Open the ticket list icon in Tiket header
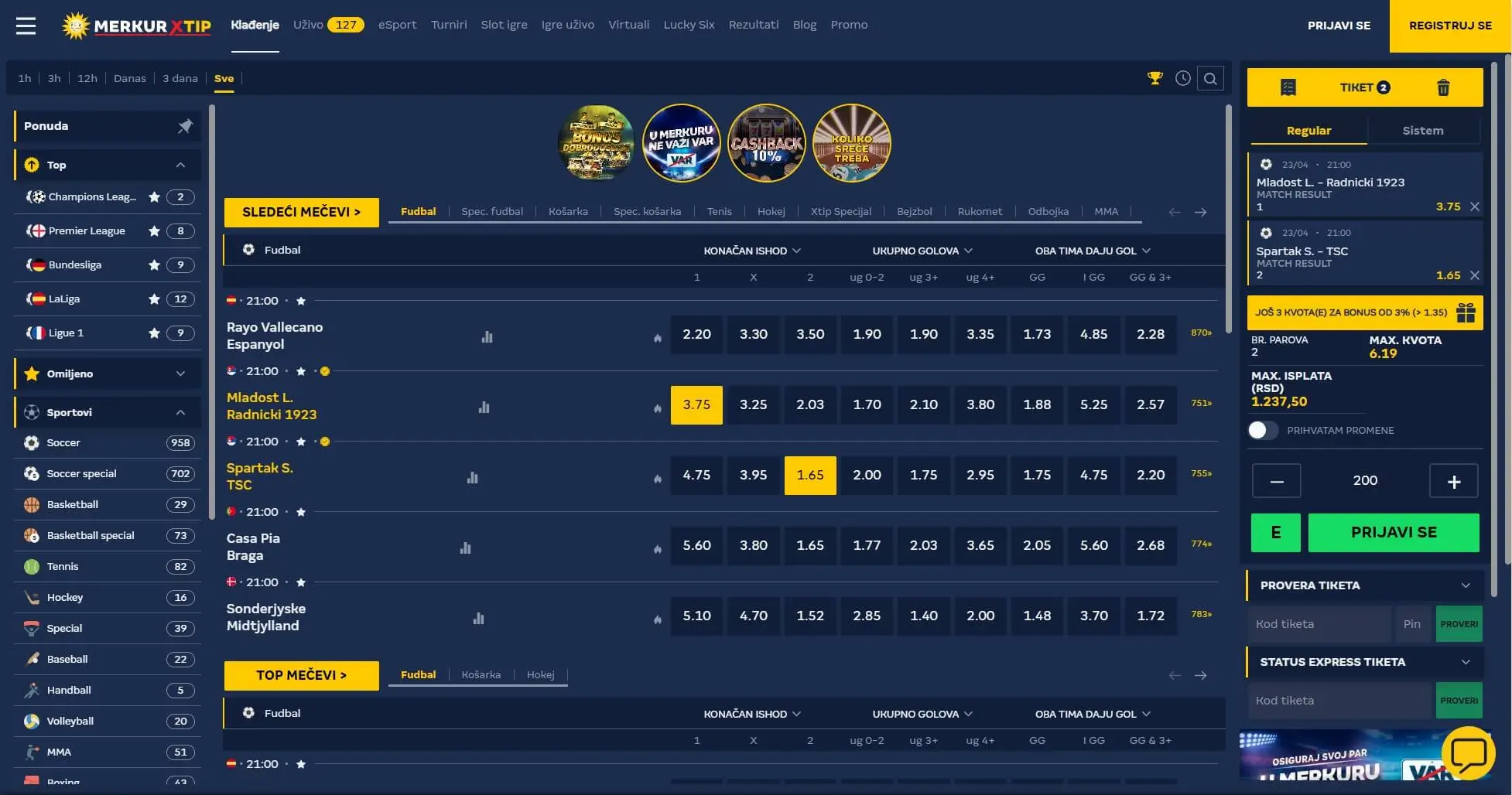The width and height of the screenshot is (1512, 795). [1288, 87]
